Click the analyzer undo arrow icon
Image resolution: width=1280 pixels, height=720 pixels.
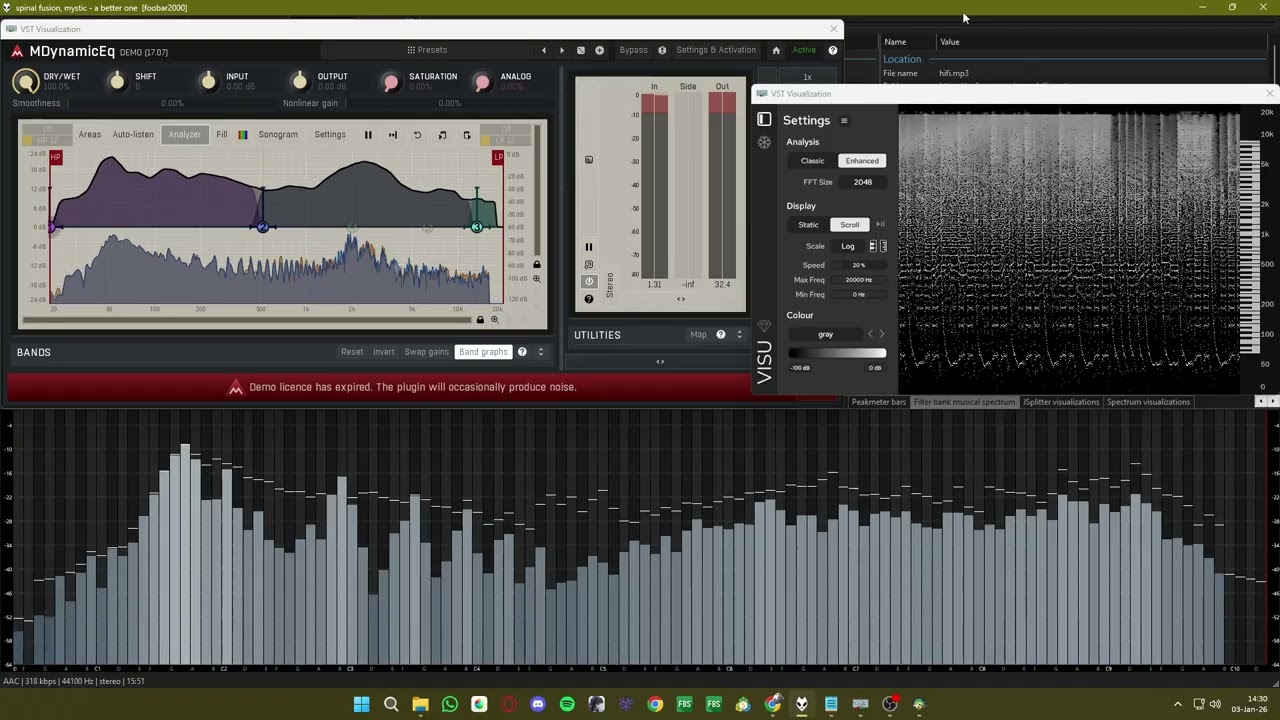tap(417, 135)
